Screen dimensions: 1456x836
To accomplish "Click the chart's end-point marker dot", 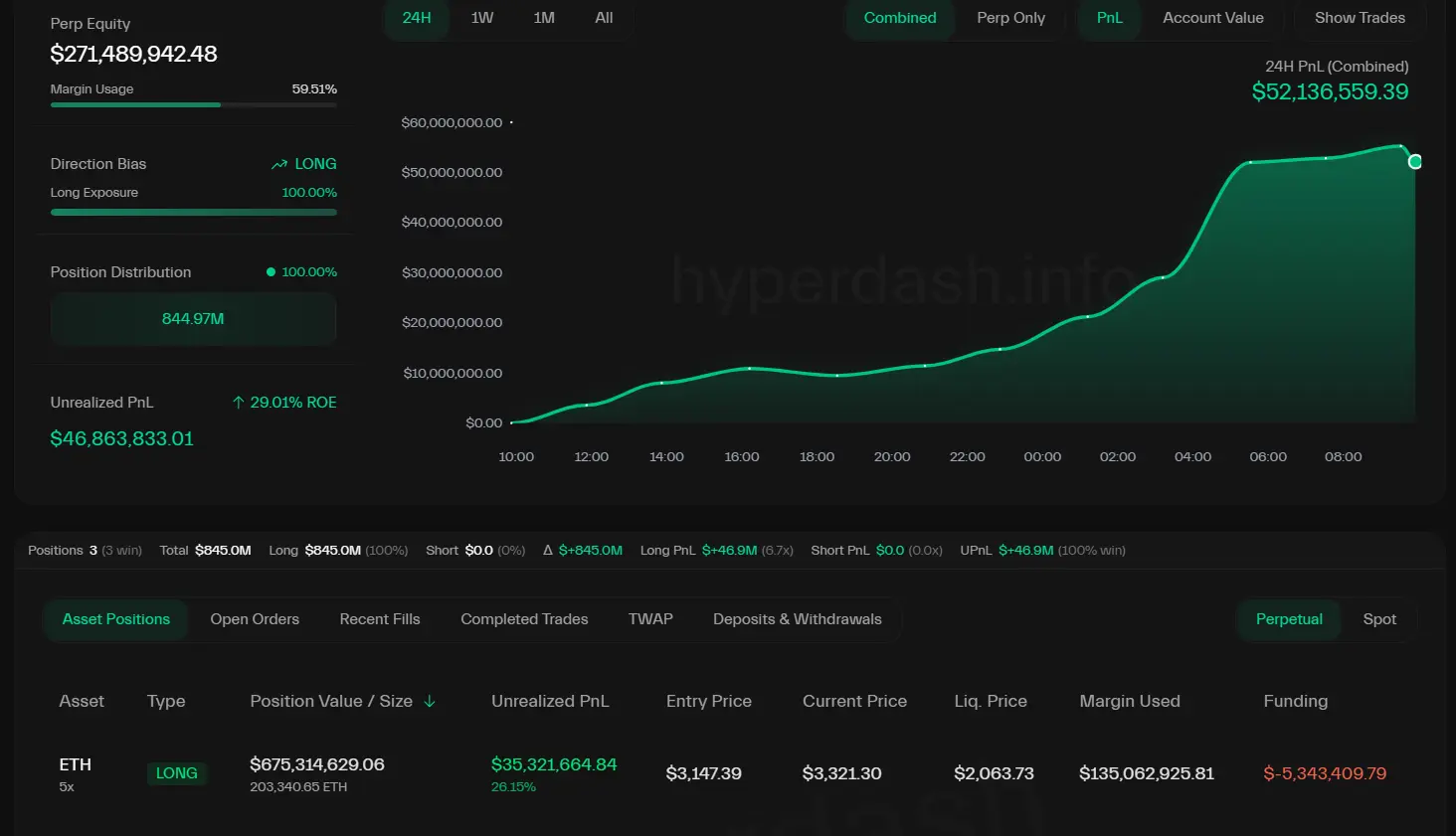I will [x=1414, y=162].
